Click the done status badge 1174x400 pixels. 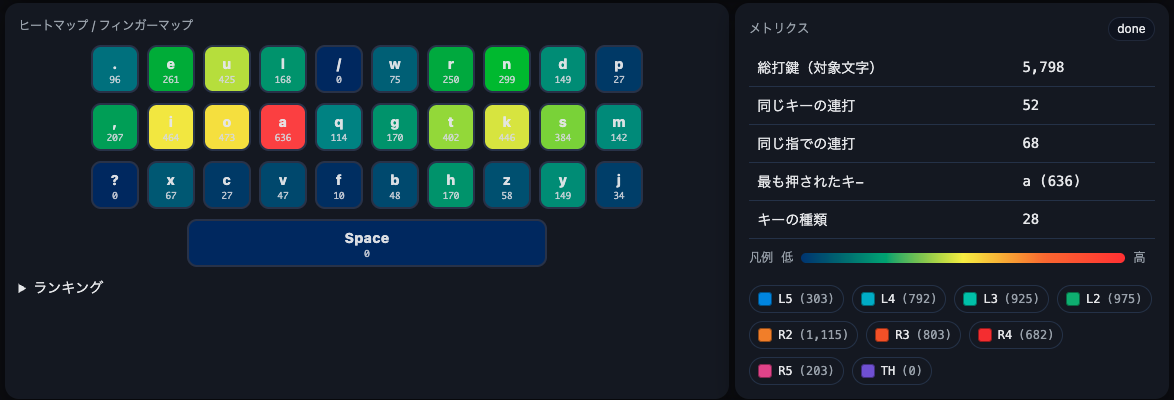pos(1131,28)
